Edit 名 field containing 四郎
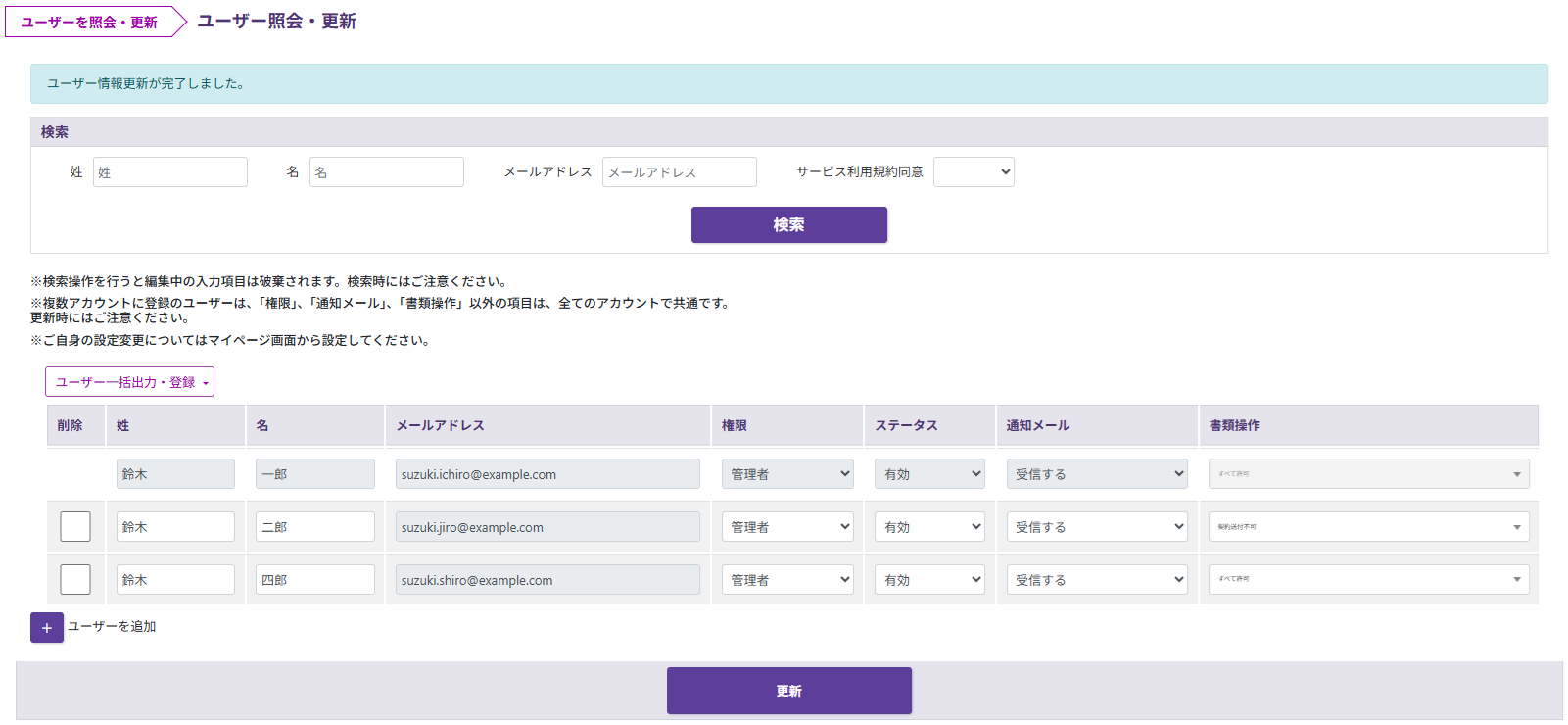This screenshot has height=725, width=1568. [315, 580]
